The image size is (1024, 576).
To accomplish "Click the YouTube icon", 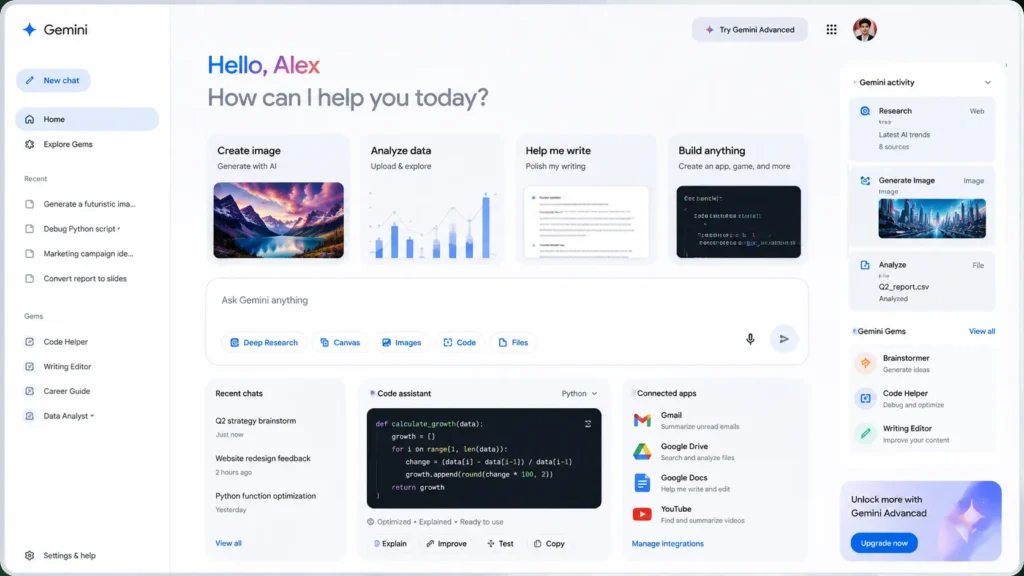I will coord(642,514).
